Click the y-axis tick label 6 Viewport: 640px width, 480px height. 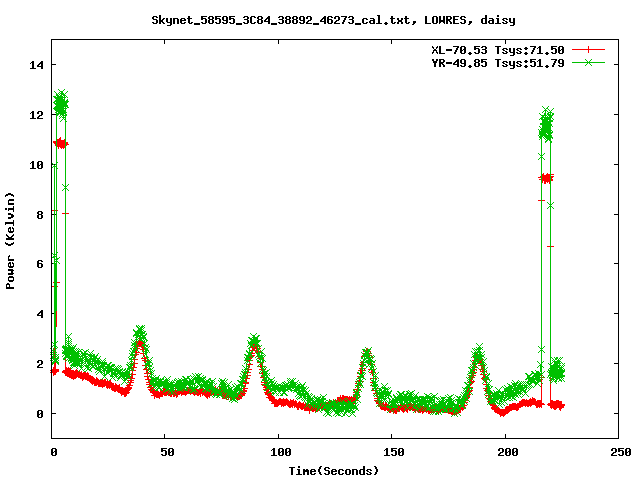[x=40, y=264]
